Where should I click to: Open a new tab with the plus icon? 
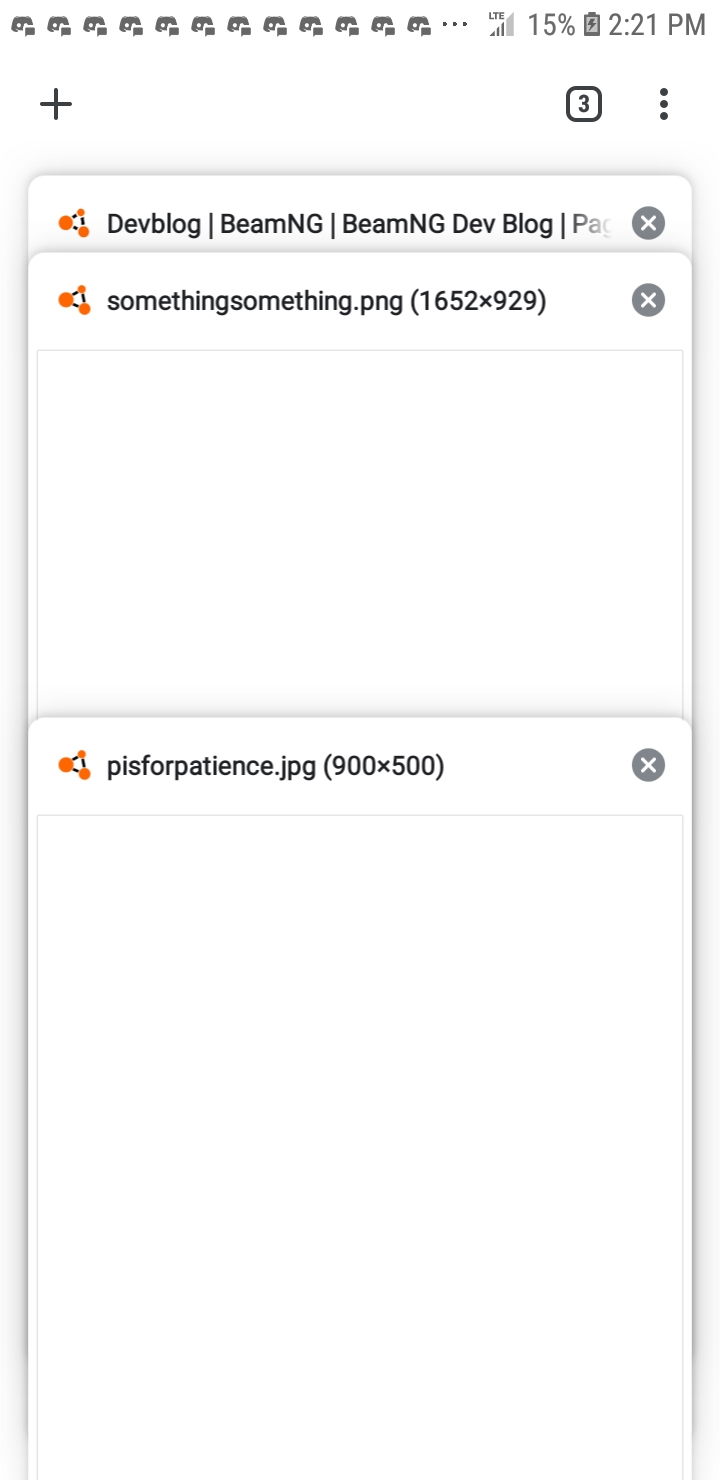click(x=56, y=104)
